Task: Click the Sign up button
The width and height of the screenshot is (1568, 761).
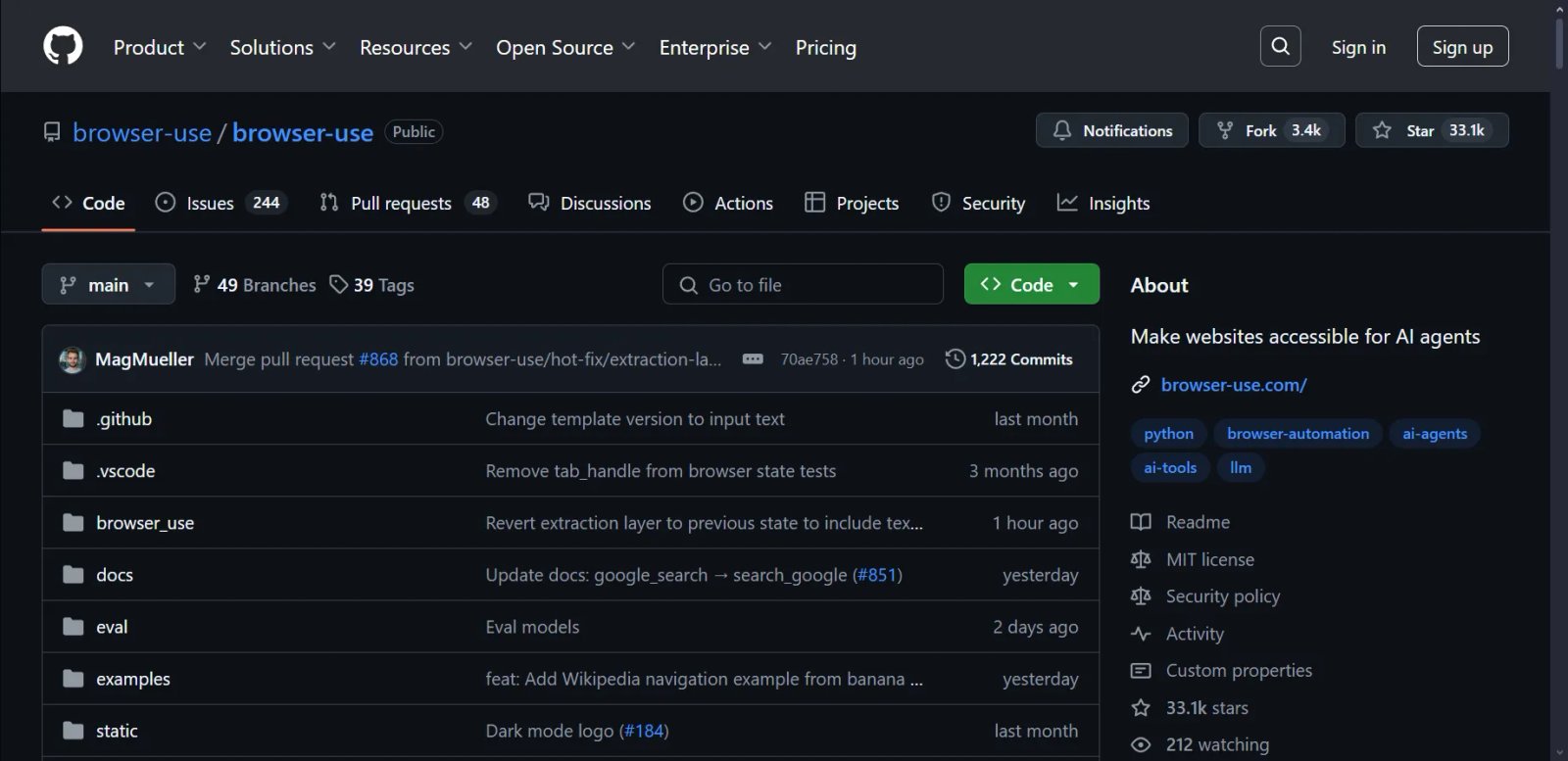Action: [x=1462, y=46]
